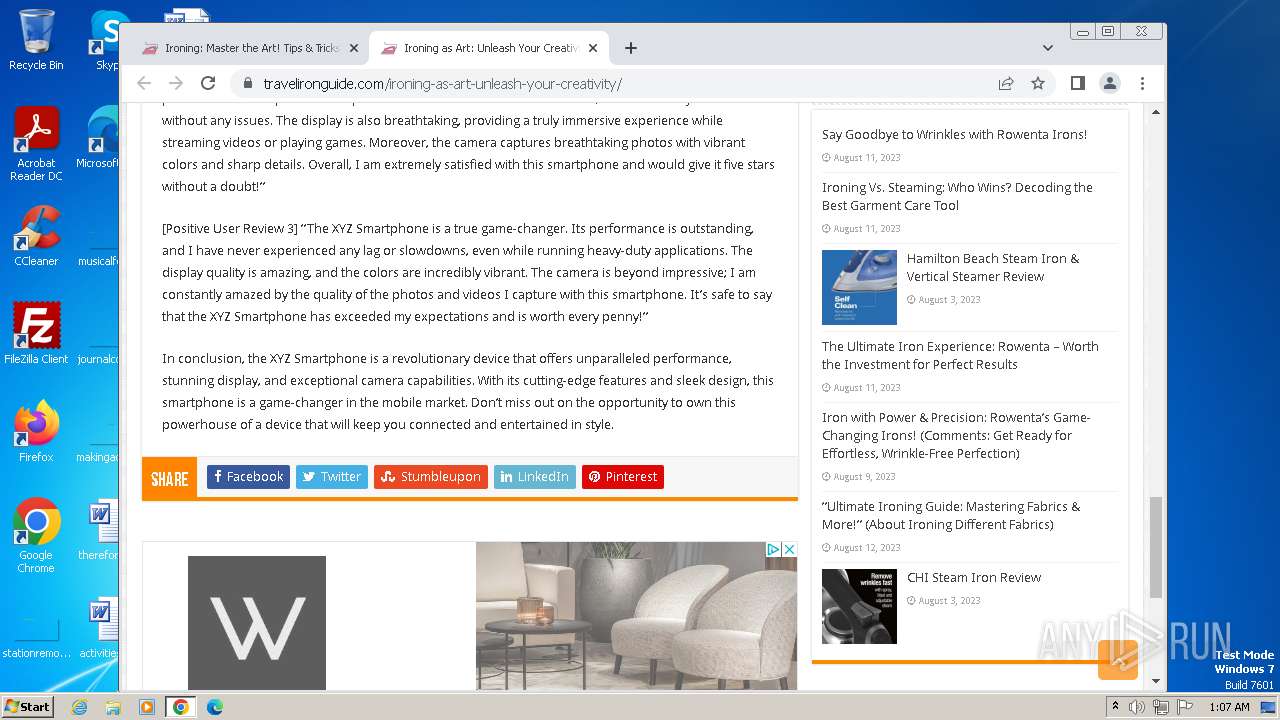Close the 'Ironing as Art' tab
Screen dimensions: 1280x720
[x=592, y=48]
